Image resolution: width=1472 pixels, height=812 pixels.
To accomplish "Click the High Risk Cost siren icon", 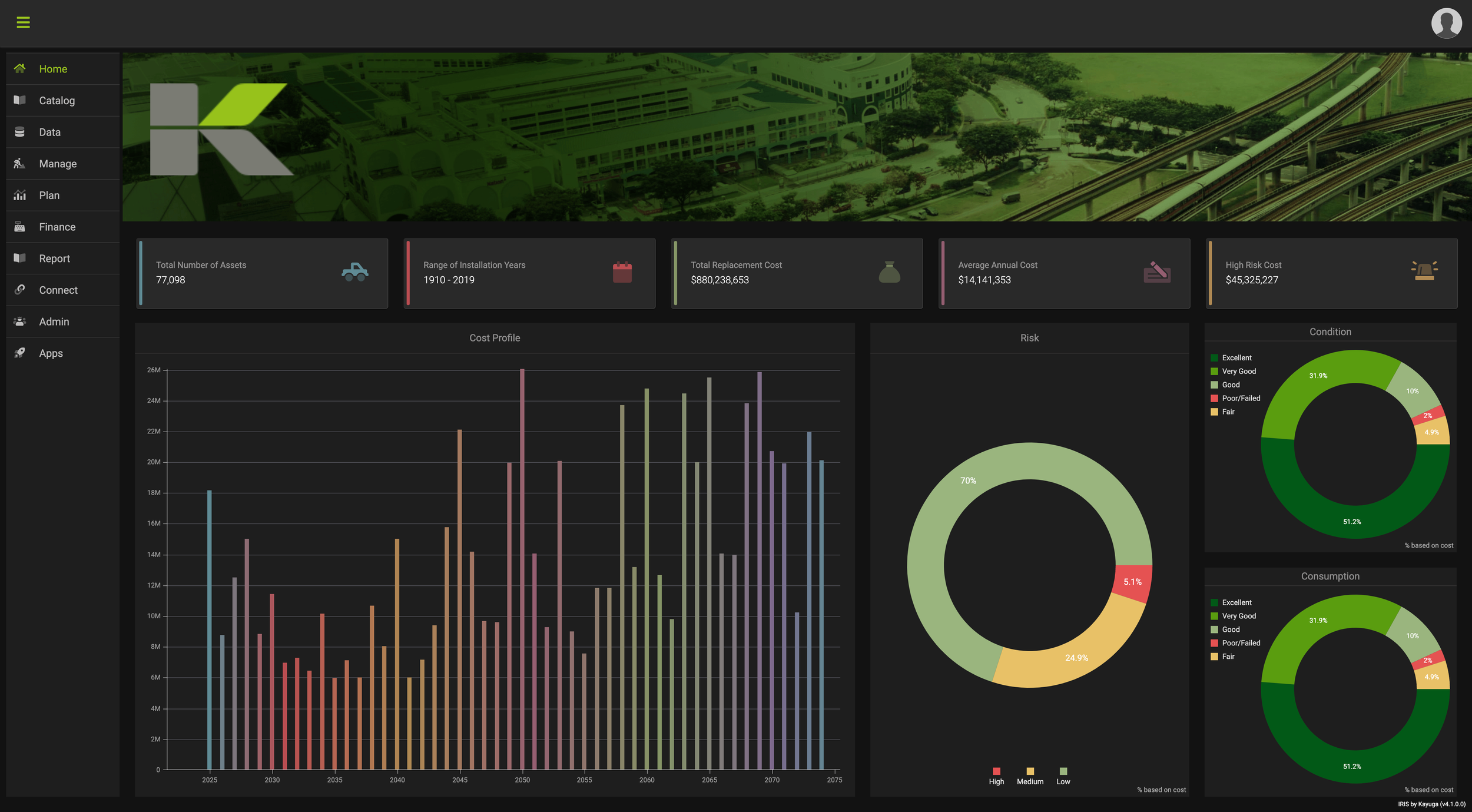I will click(1424, 271).
